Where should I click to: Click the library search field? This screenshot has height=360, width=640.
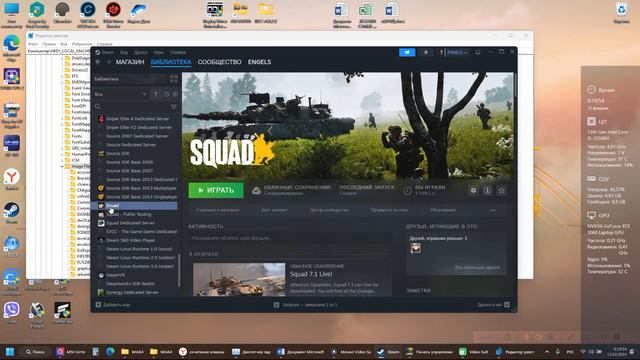pos(131,107)
